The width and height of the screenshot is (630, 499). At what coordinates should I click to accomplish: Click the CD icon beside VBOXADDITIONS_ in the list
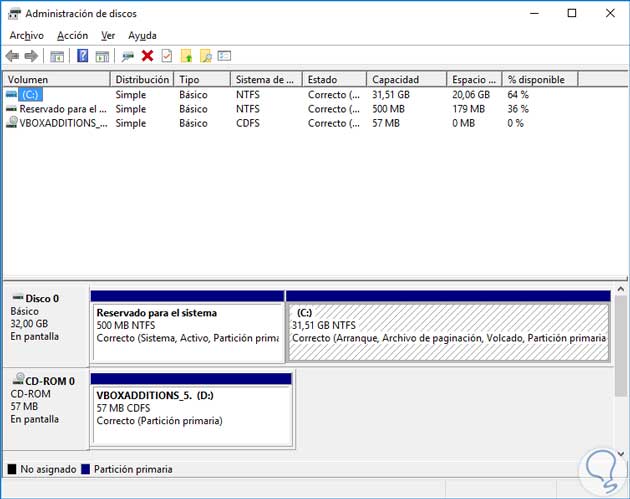point(12,122)
